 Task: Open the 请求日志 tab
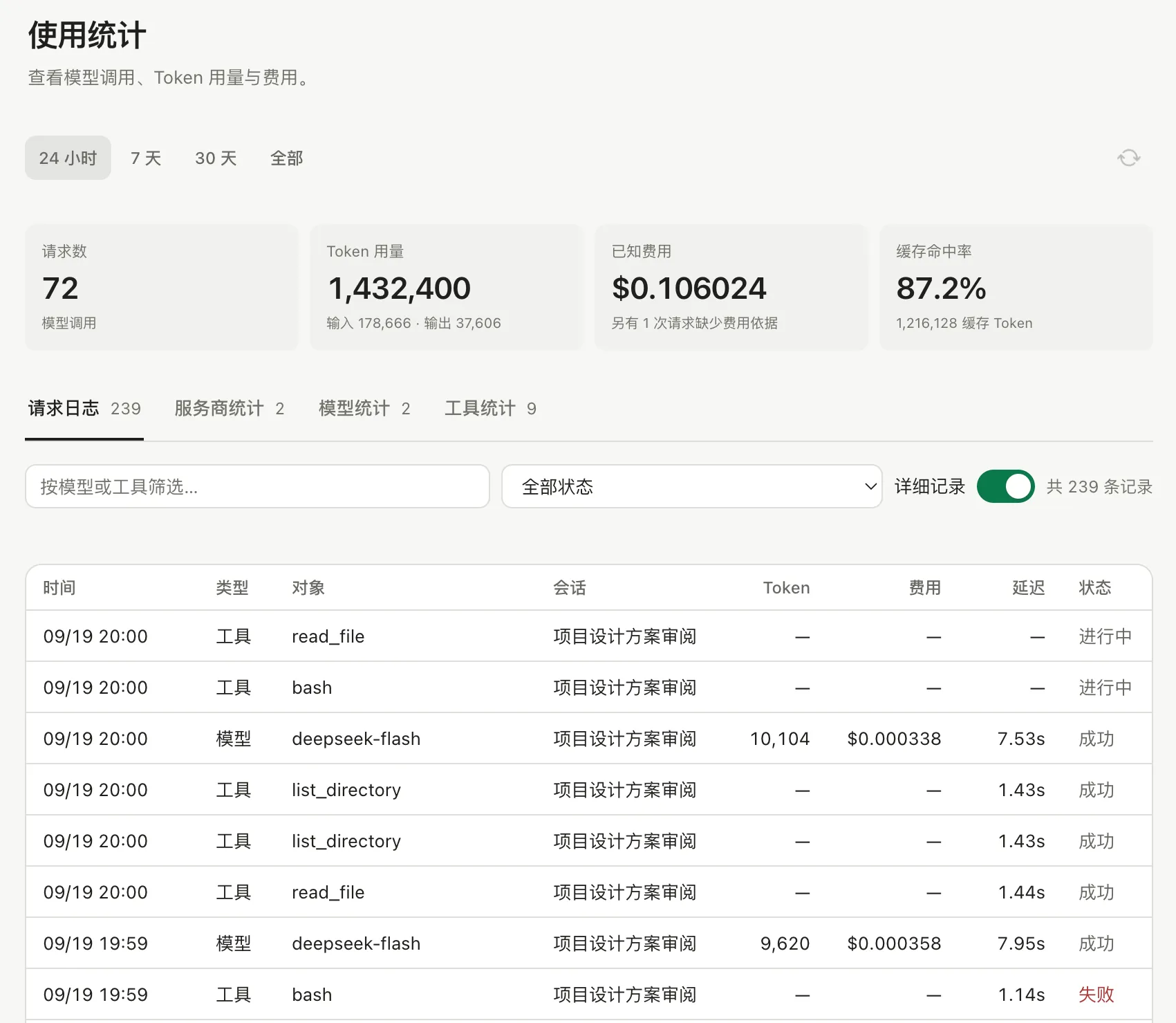[x=84, y=408]
